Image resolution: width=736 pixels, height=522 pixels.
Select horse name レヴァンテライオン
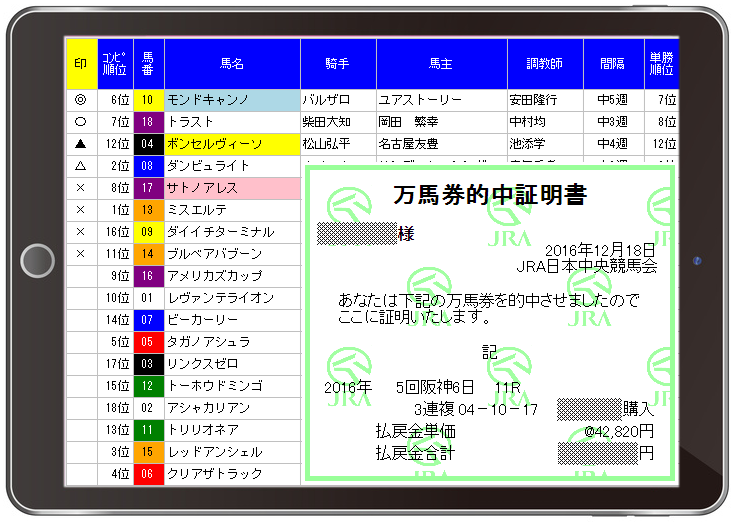click(232, 298)
